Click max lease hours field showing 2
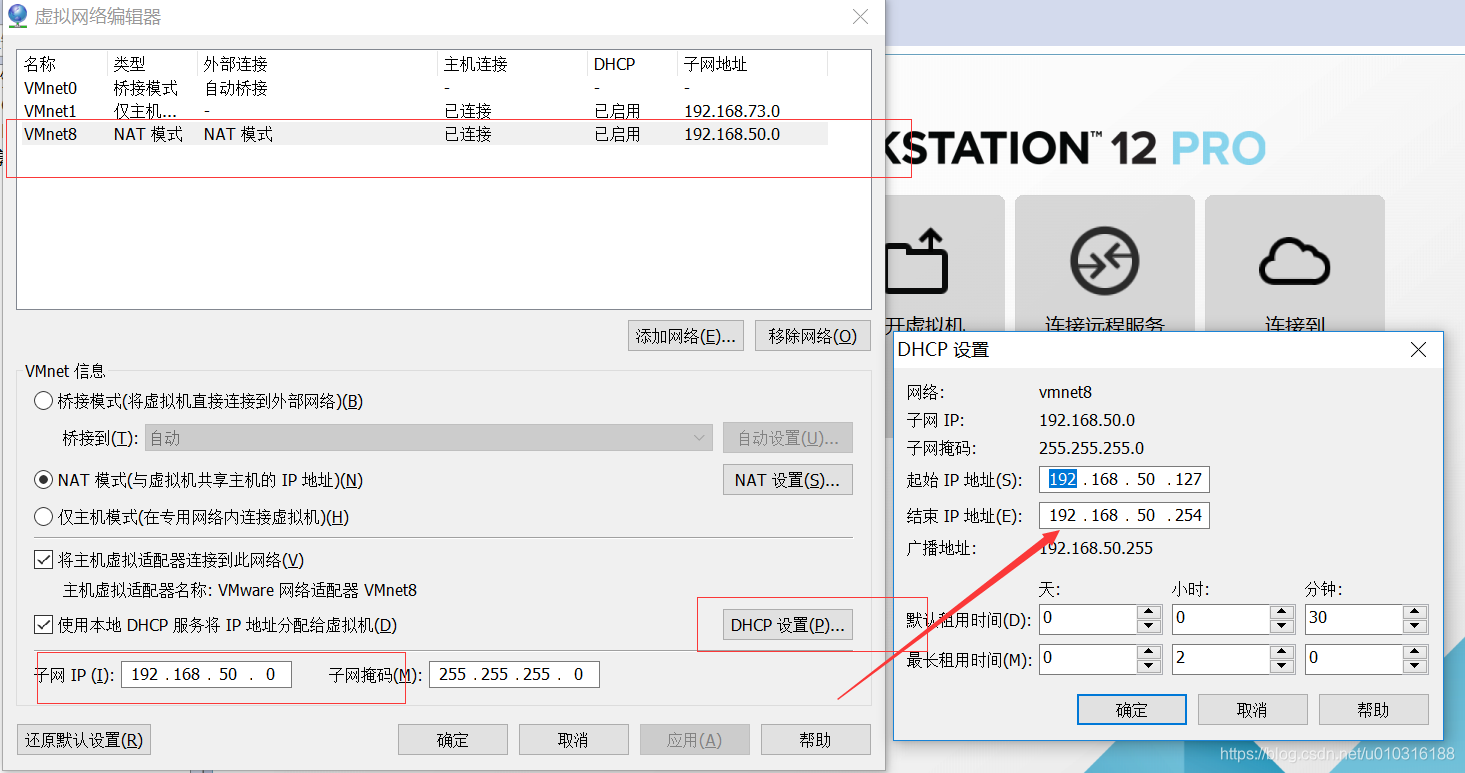Image resolution: width=1465 pixels, height=773 pixels. click(1221, 658)
